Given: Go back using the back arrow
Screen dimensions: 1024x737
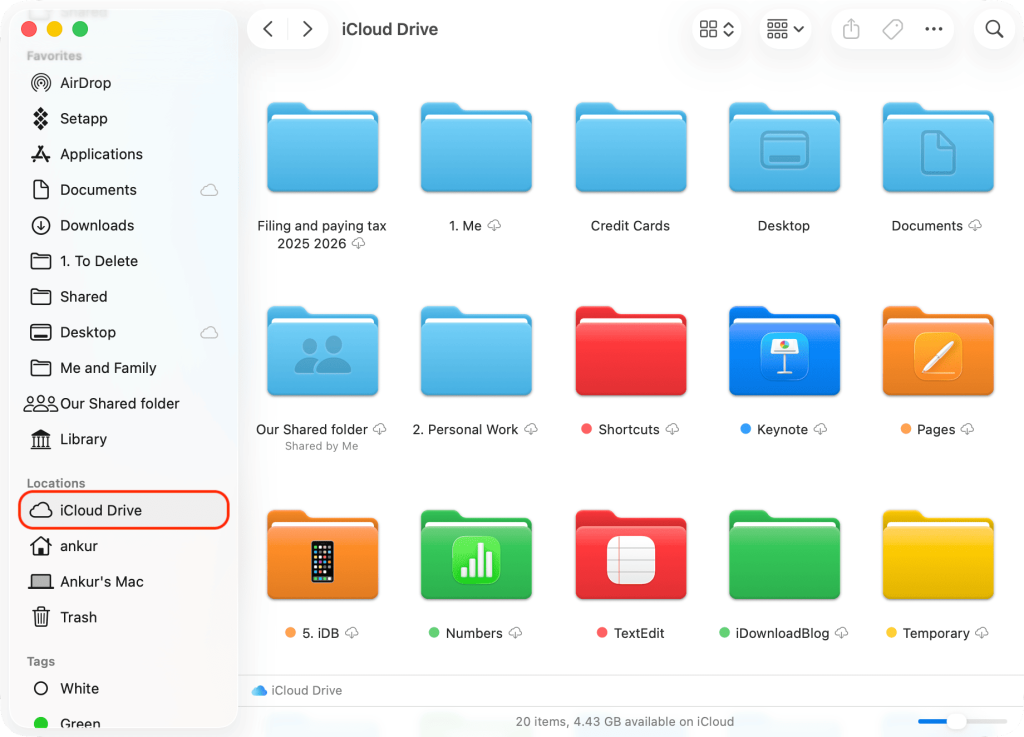Looking at the screenshot, I should click(268, 29).
